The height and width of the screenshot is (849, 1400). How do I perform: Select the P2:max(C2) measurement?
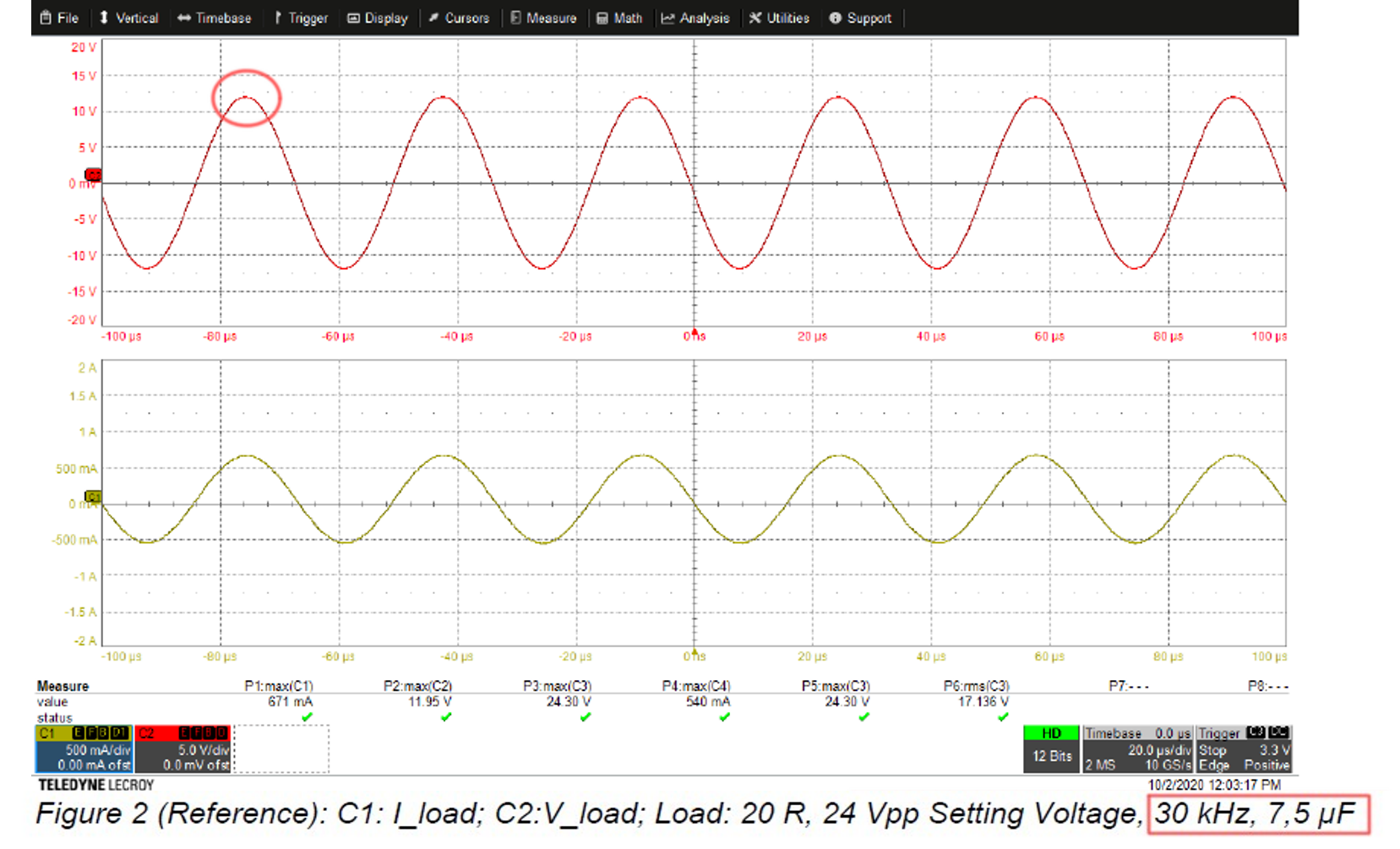[417, 686]
